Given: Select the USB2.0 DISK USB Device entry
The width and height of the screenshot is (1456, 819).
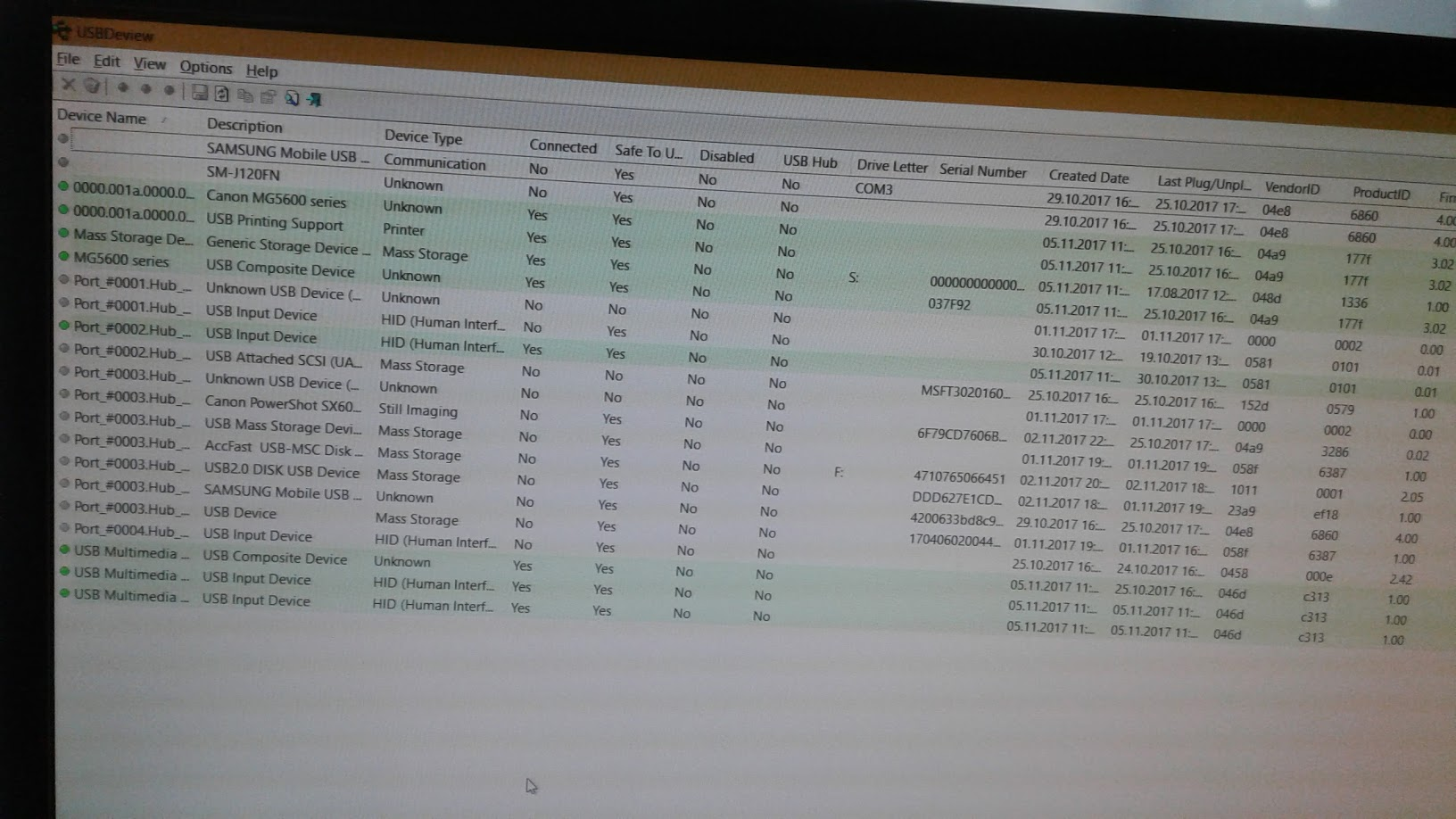Looking at the screenshot, I should pyautogui.click(x=281, y=470).
